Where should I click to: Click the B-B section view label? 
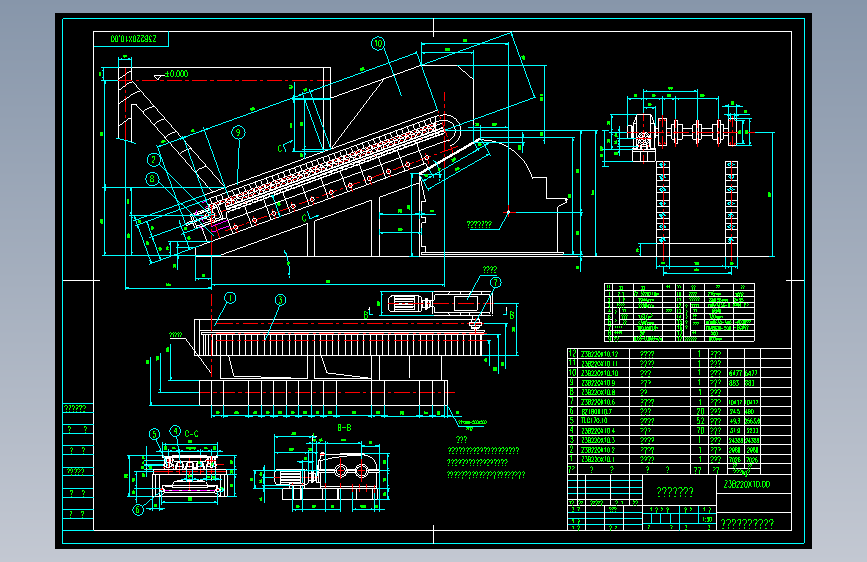click(344, 428)
